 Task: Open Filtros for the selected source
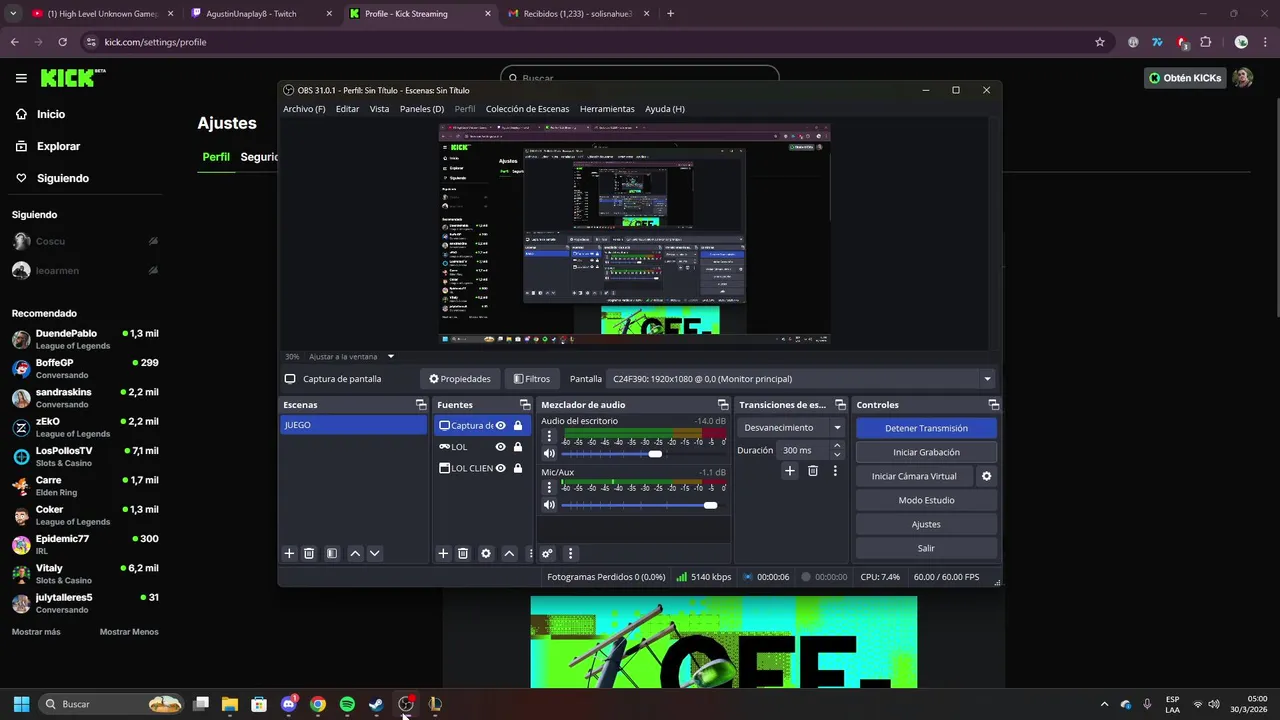tap(532, 379)
